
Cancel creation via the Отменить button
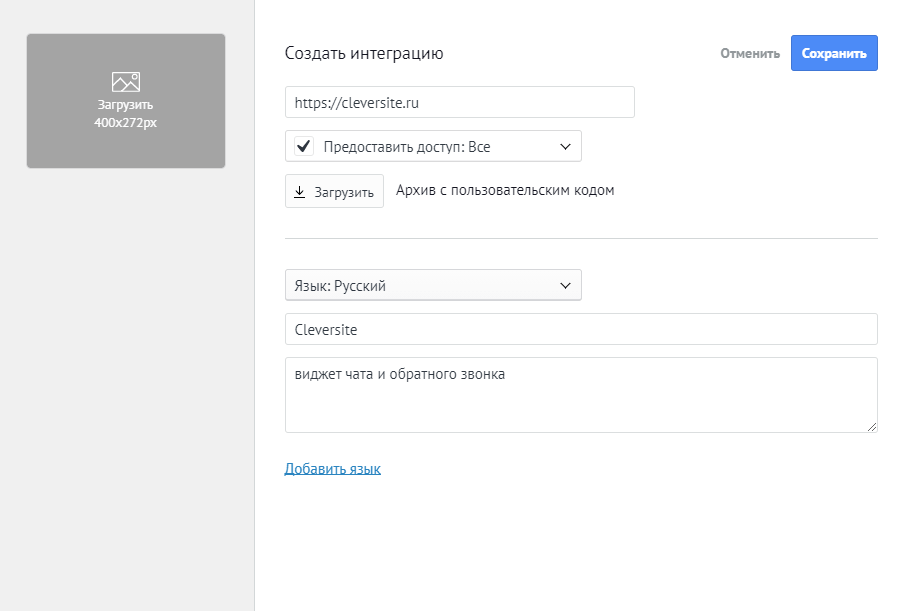pos(750,54)
